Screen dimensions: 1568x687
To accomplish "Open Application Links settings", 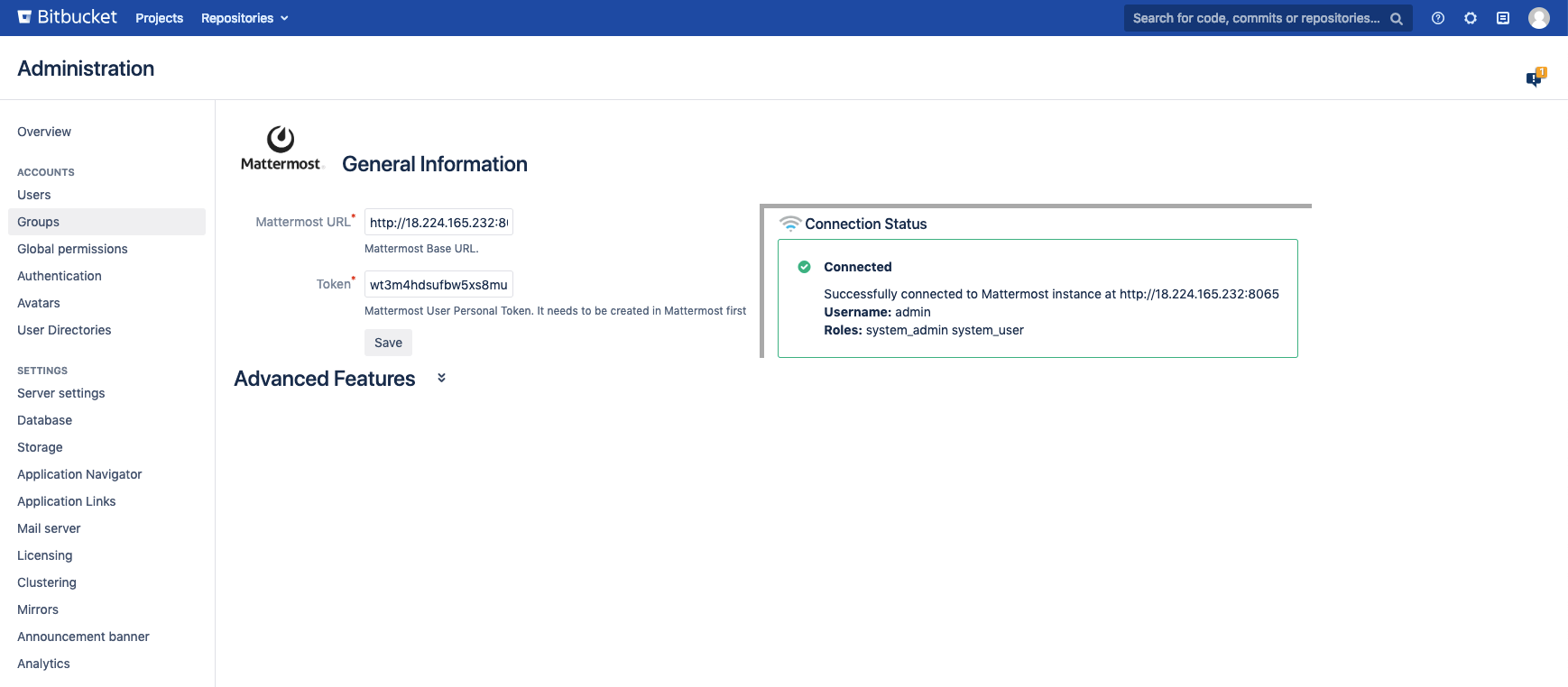I will coord(67,501).
